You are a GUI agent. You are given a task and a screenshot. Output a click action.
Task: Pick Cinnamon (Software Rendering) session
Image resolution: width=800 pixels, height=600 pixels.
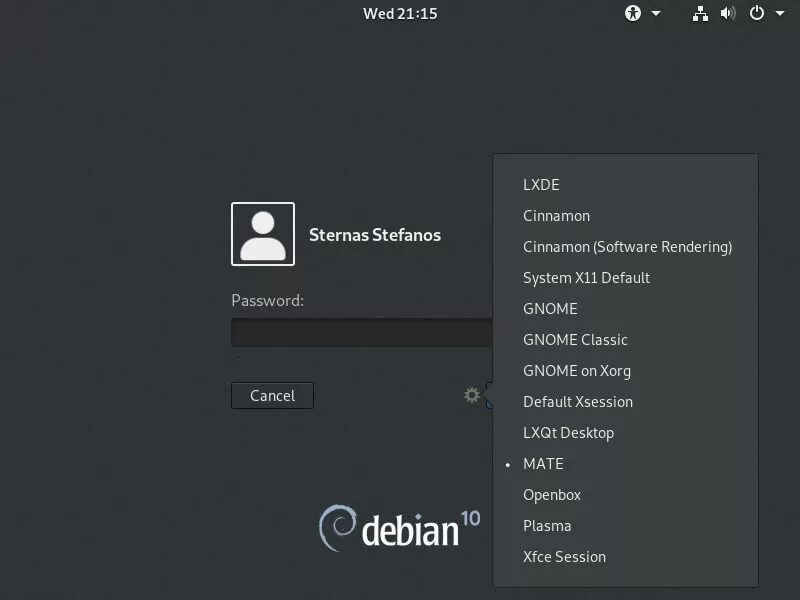pos(627,247)
